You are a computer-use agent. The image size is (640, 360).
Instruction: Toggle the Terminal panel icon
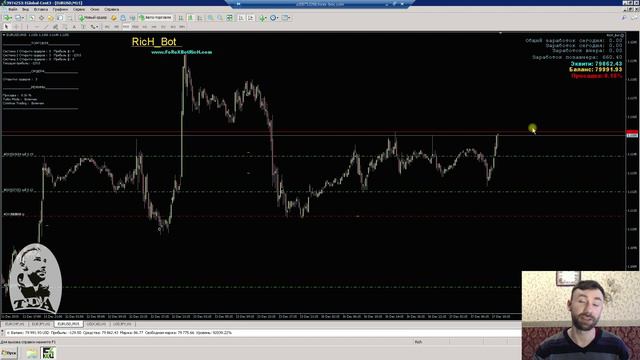pyautogui.click(x=60, y=18)
